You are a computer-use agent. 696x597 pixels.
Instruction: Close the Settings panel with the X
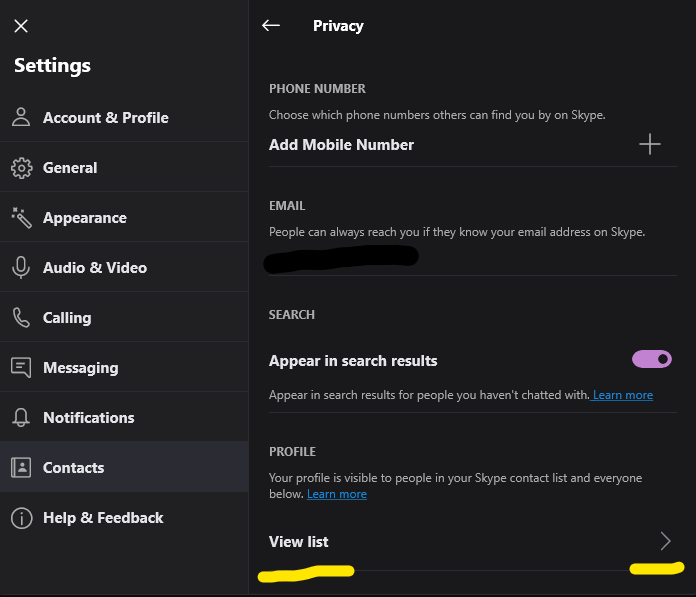pos(21,26)
